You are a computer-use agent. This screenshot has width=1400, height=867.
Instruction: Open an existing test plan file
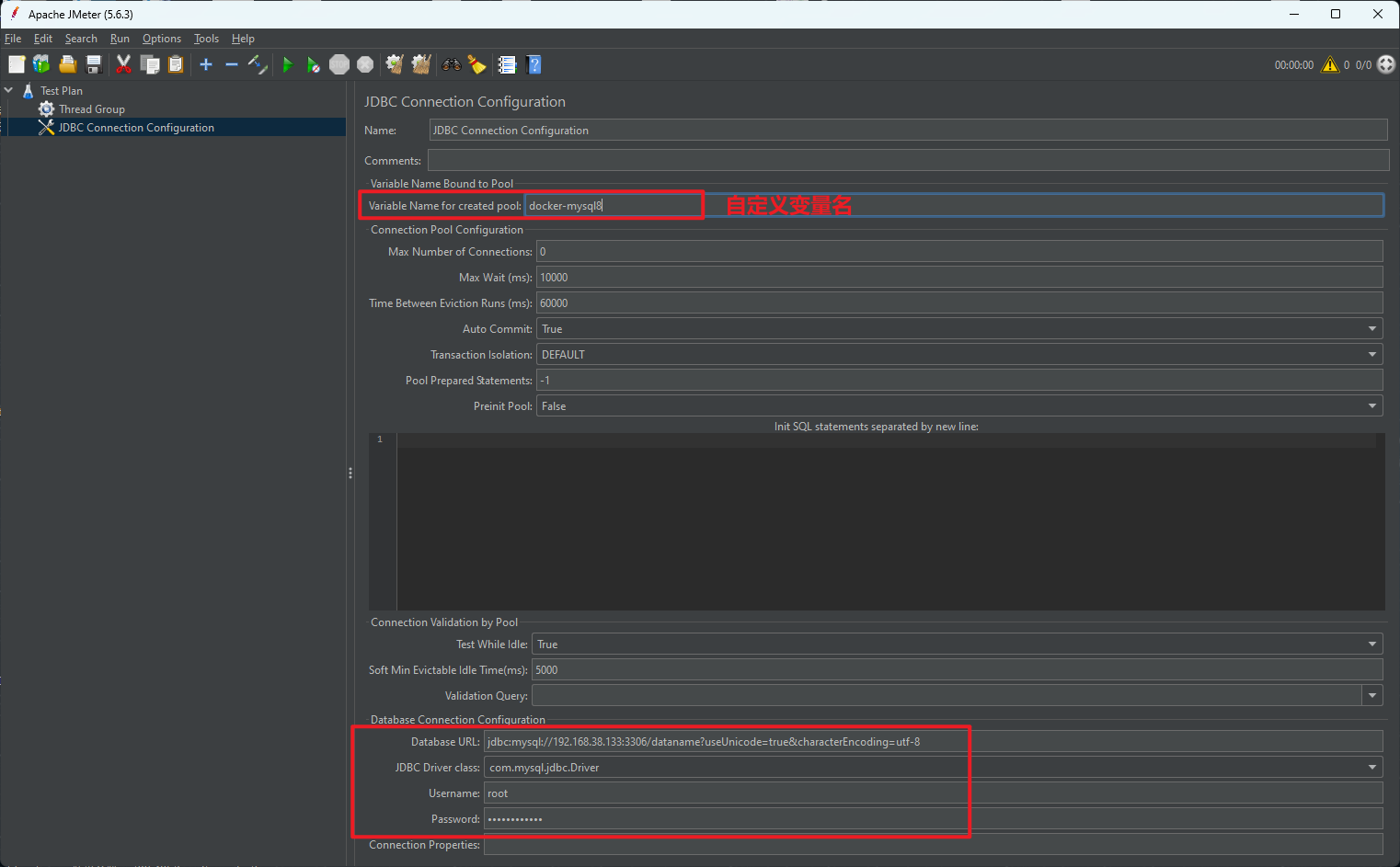pos(67,64)
